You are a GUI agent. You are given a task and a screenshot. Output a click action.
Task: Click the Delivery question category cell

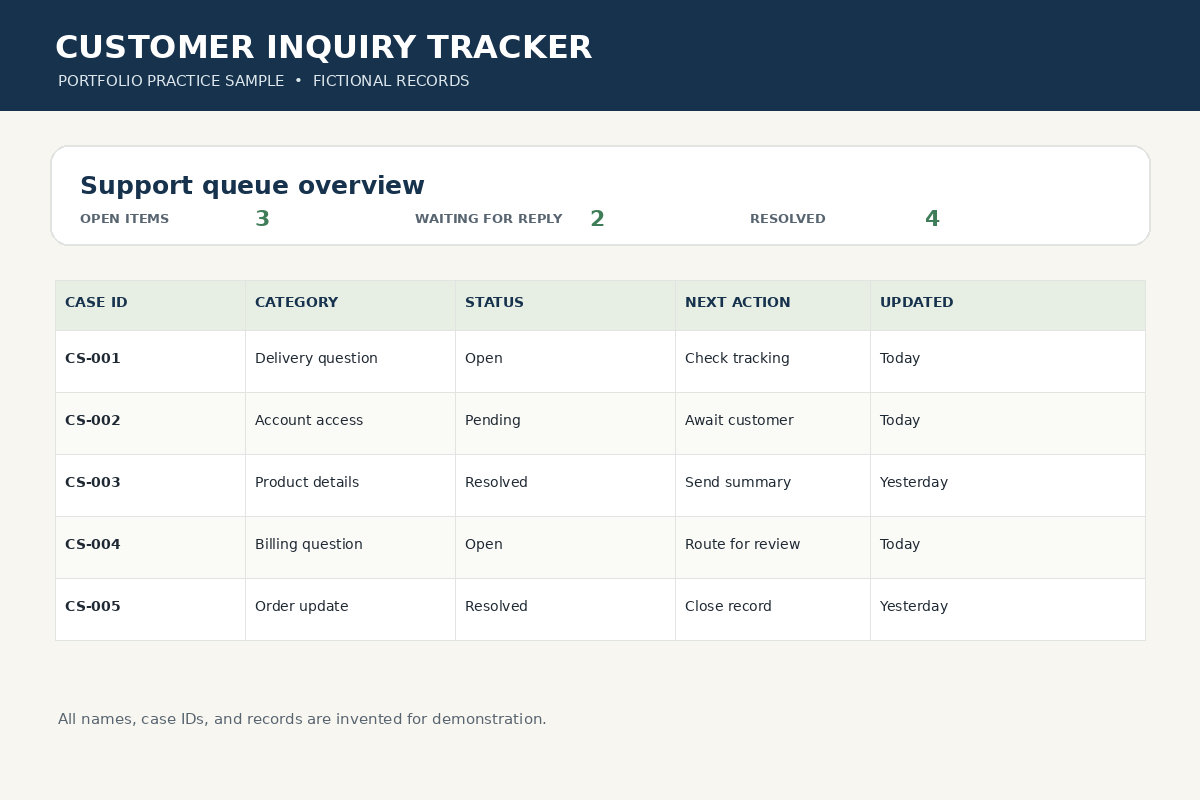click(350, 361)
